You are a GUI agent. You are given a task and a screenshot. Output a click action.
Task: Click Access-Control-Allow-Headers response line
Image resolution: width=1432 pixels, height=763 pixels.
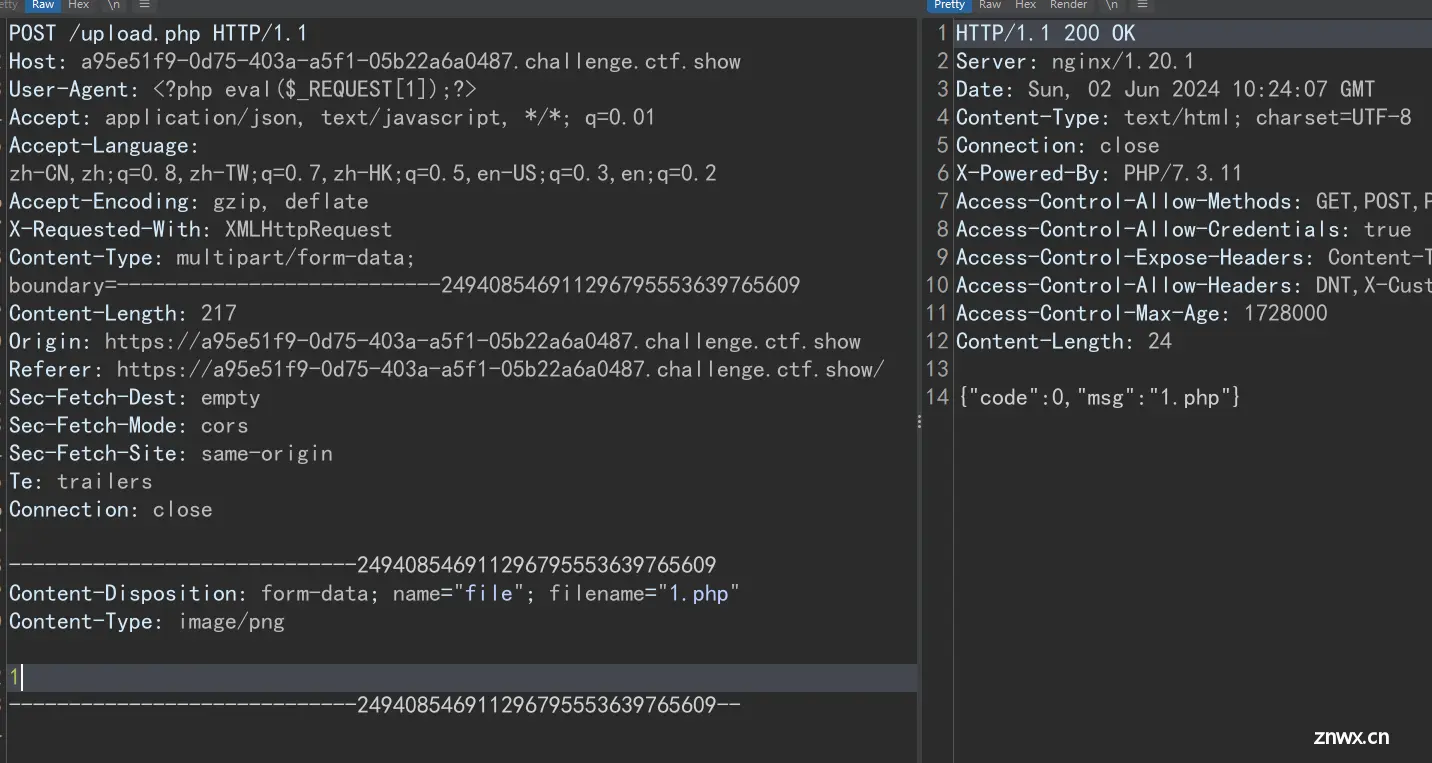(1194, 285)
